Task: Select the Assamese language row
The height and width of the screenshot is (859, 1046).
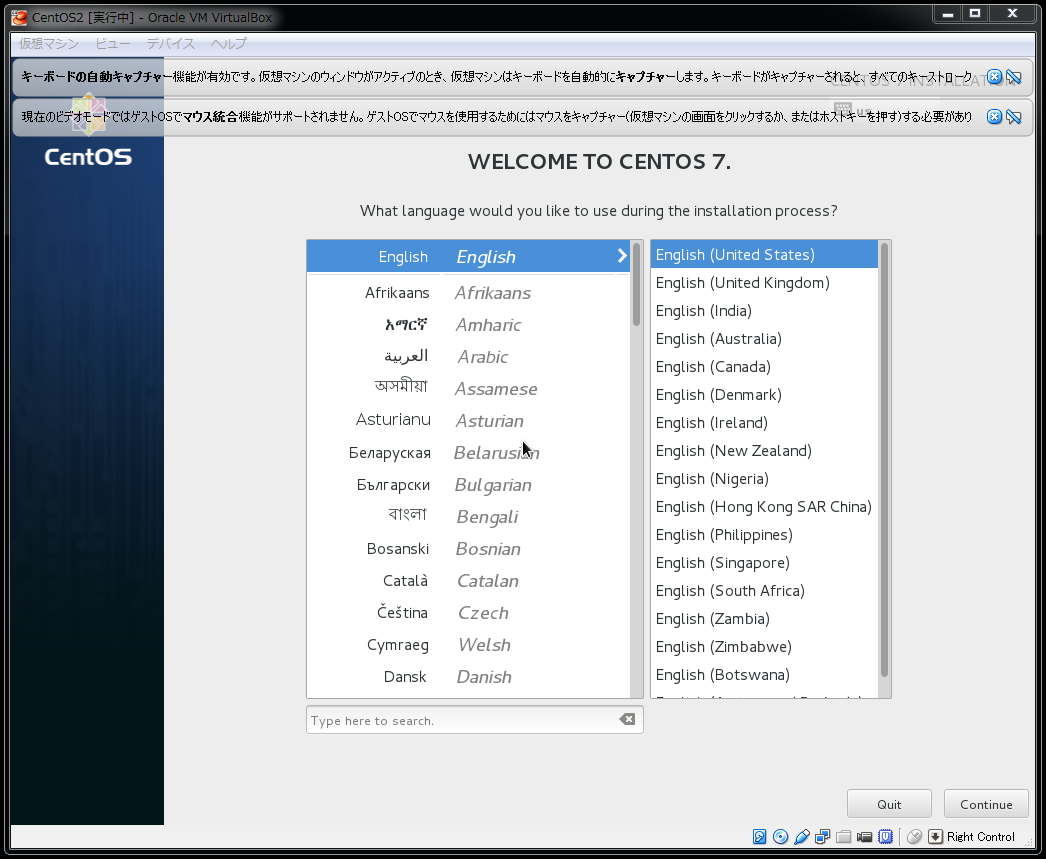Action: pyautogui.click(x=468, y=389)
